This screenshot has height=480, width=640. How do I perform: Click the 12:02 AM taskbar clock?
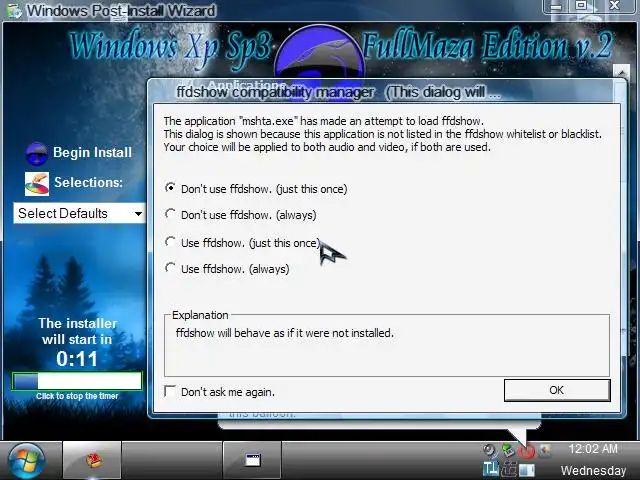[593, 449]
